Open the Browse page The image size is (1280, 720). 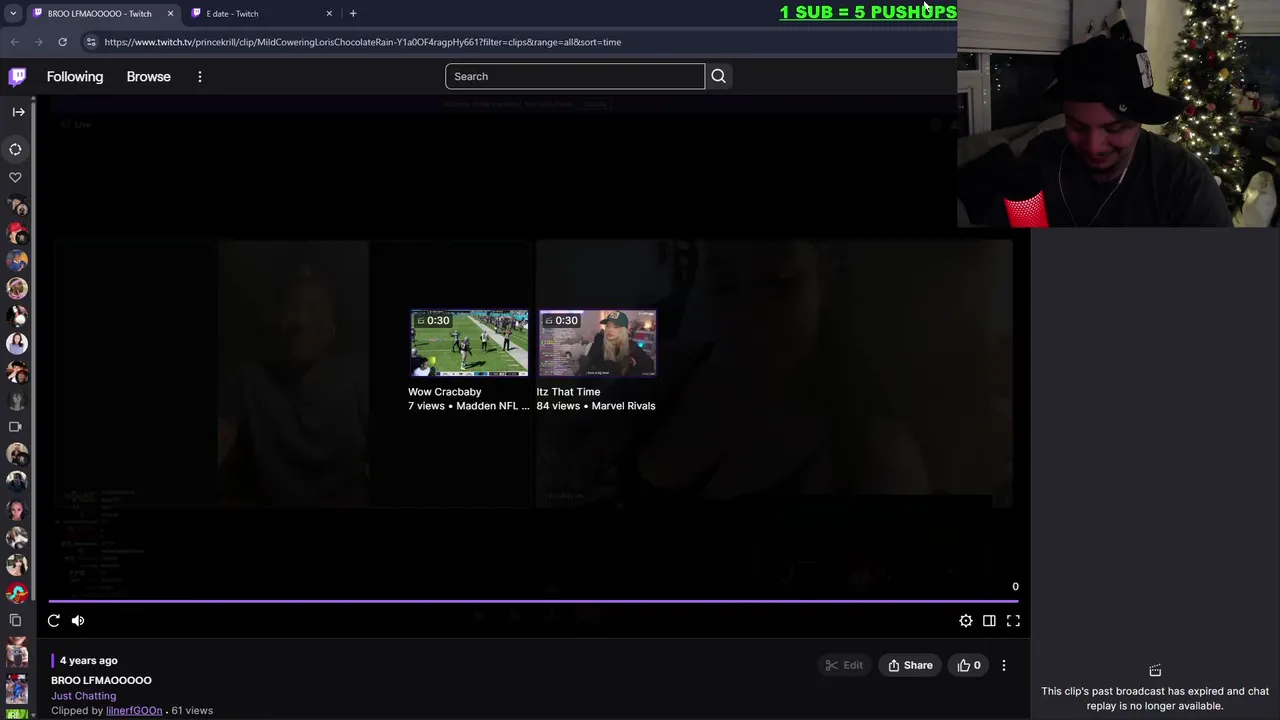tap(148, 77)
